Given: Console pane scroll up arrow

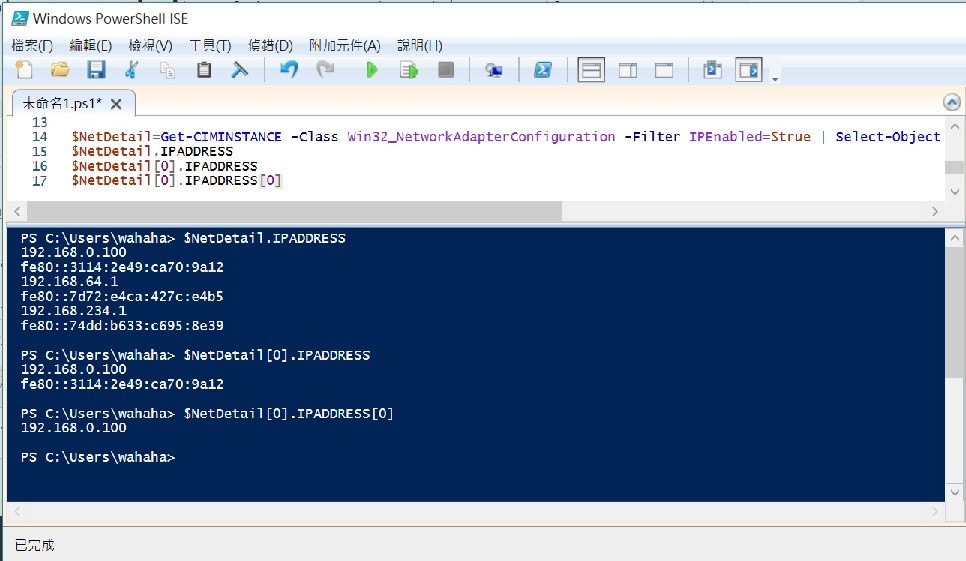Looking at the screenshot, I should pyautogui.click(x=954, y=238).
